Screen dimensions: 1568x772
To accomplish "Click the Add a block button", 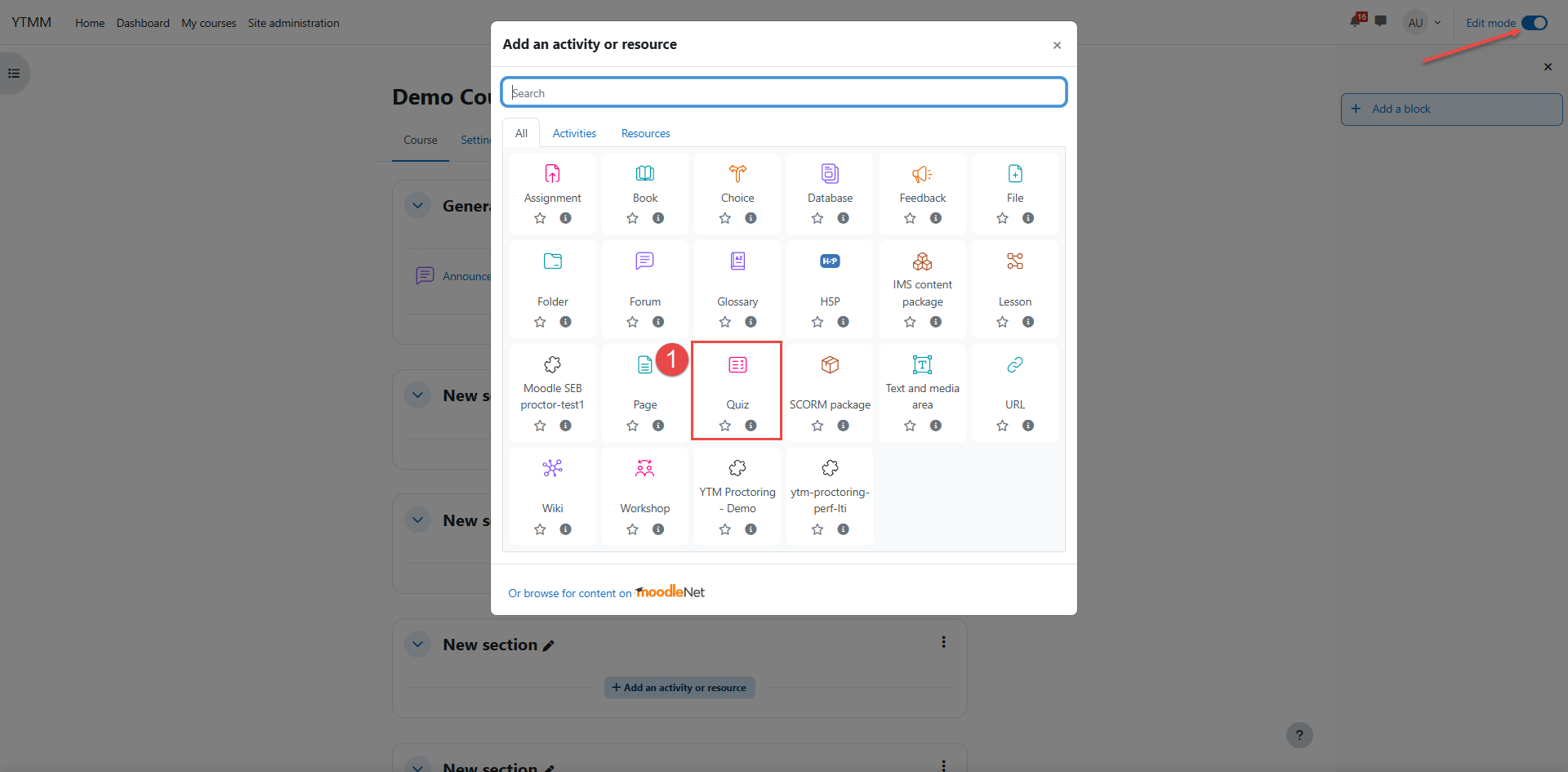I will tap(1451, 109).
